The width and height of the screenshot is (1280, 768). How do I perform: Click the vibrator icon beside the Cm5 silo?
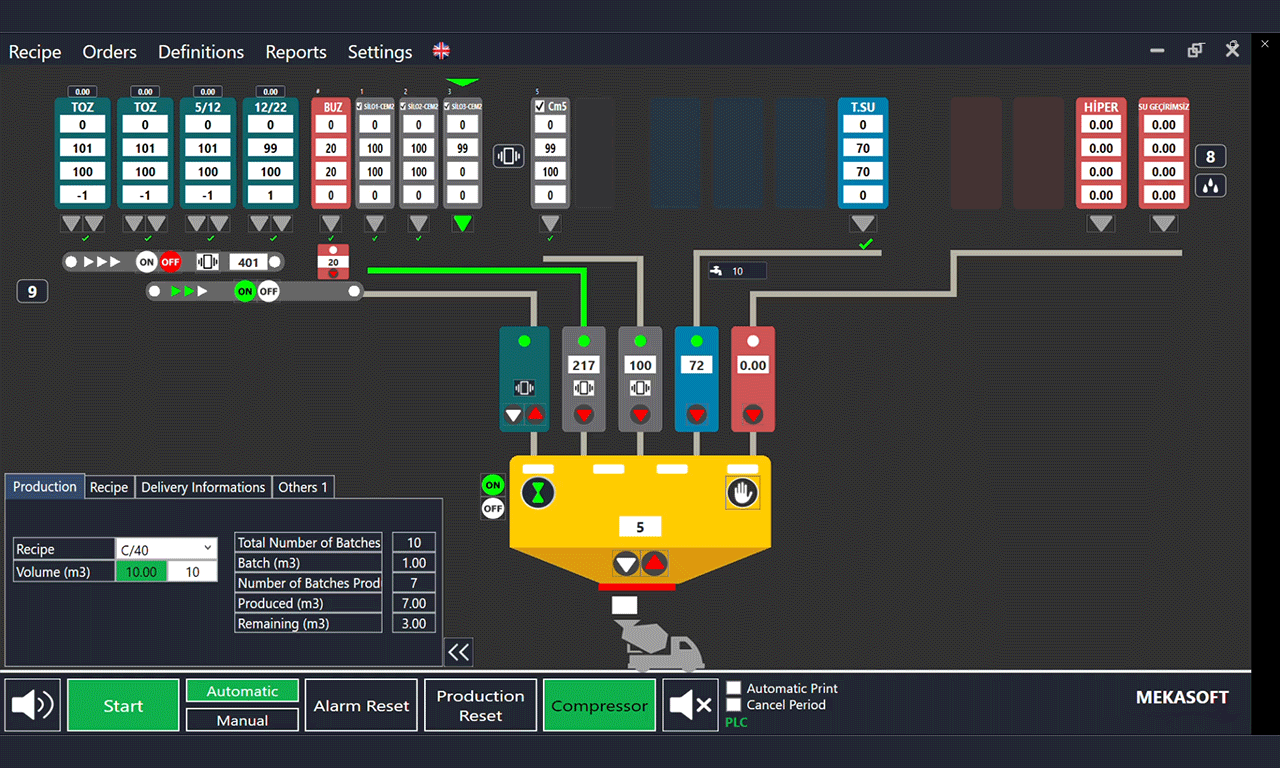pyautogui.click(x=508, y=156)
